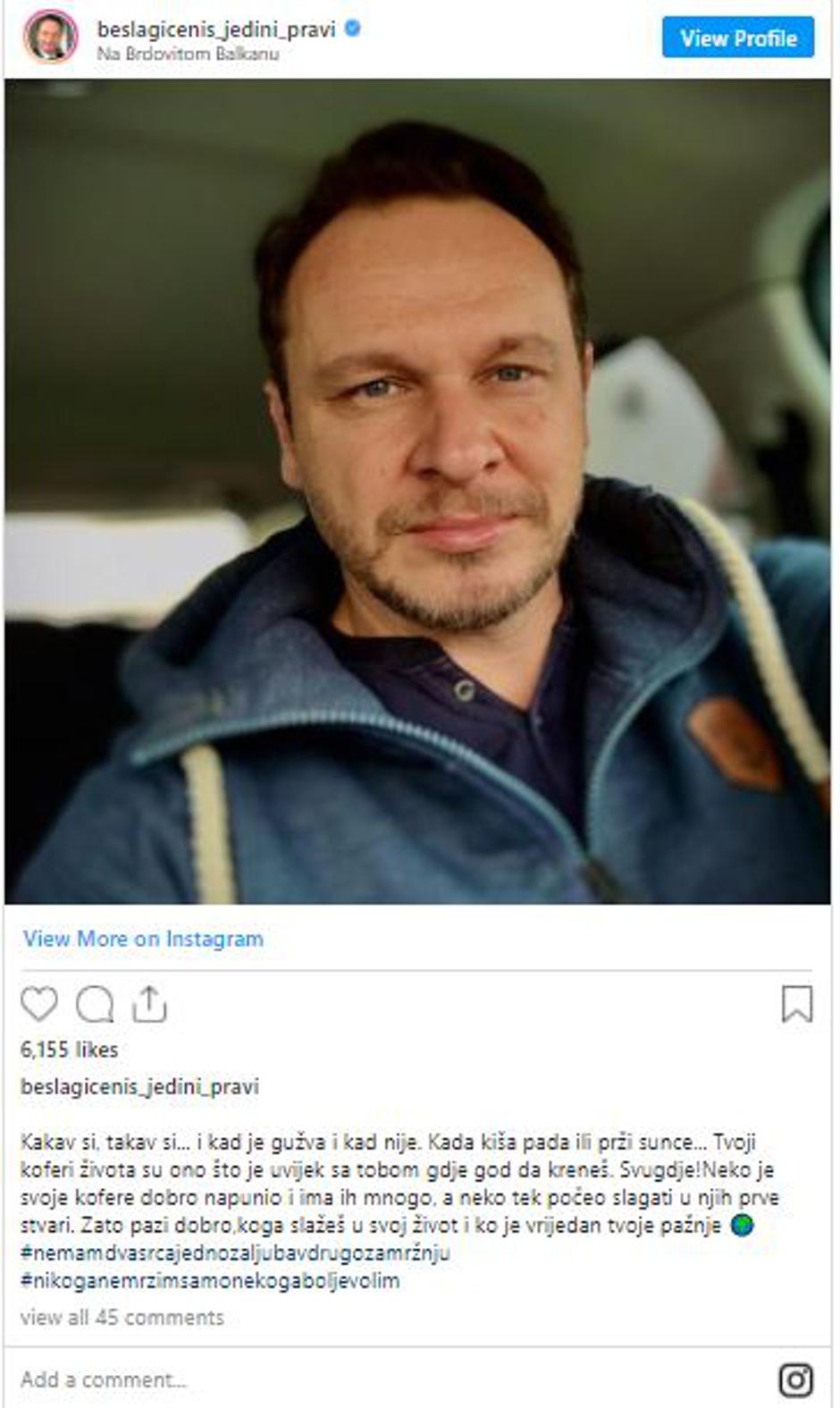Click the 6,155 likes count

click(70, 1050)
